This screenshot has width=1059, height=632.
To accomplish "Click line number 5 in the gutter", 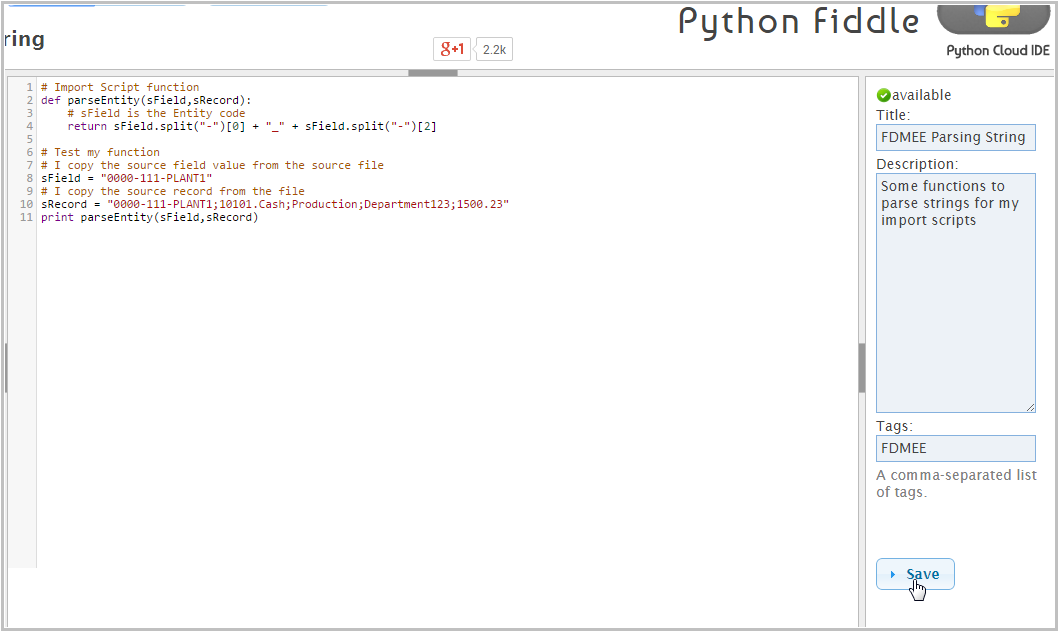I will point(29,139).
